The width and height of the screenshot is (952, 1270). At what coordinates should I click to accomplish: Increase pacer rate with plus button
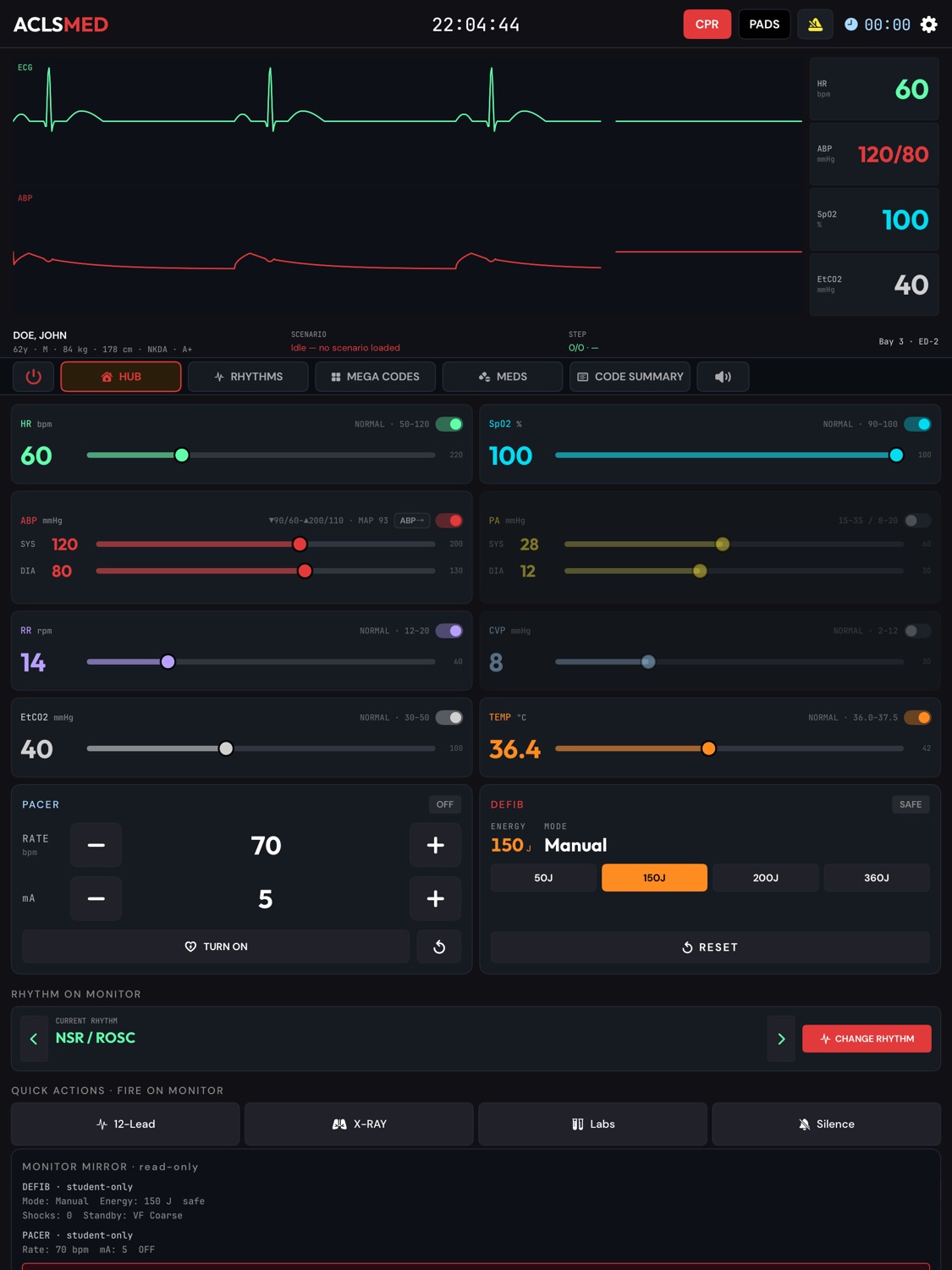(x=436, y=845)
